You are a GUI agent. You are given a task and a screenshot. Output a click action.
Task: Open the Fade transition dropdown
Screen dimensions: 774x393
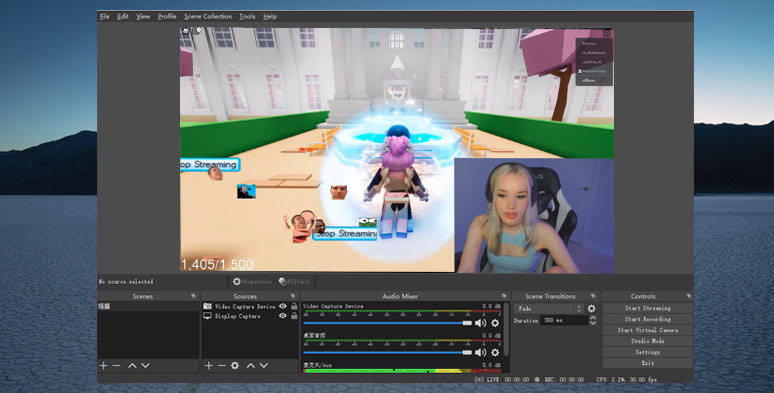click(548, 309)
